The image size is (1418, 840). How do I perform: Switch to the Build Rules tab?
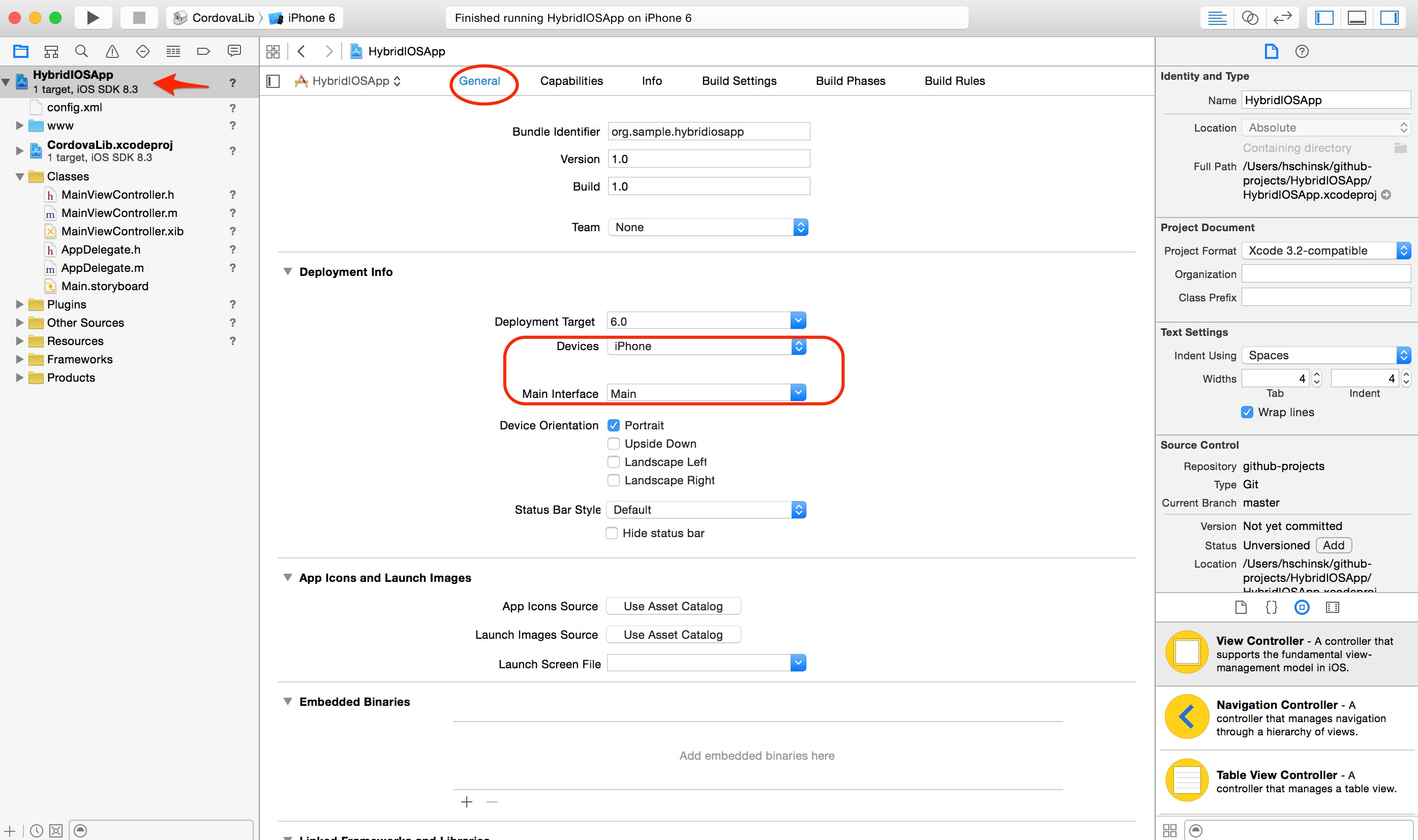point(955,81)
